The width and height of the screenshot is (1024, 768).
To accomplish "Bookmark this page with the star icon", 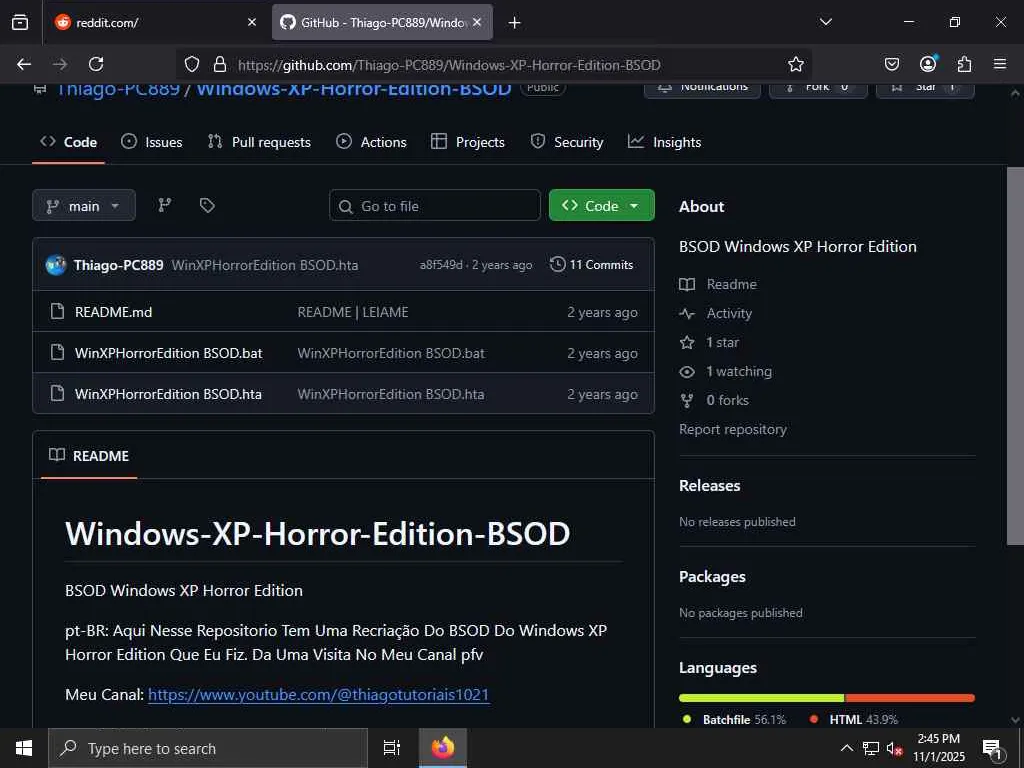I will pyautogui.click(x=795, y=64).
